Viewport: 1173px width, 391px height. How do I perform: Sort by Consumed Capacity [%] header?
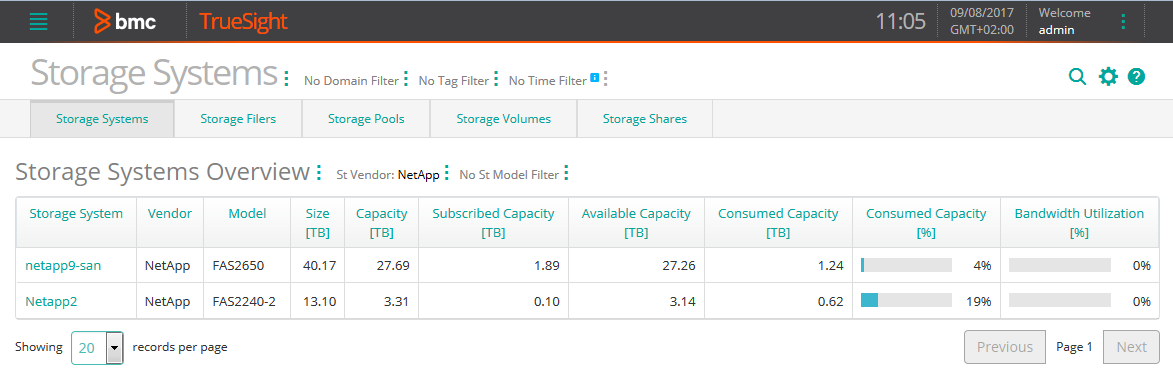coord(926,223)
